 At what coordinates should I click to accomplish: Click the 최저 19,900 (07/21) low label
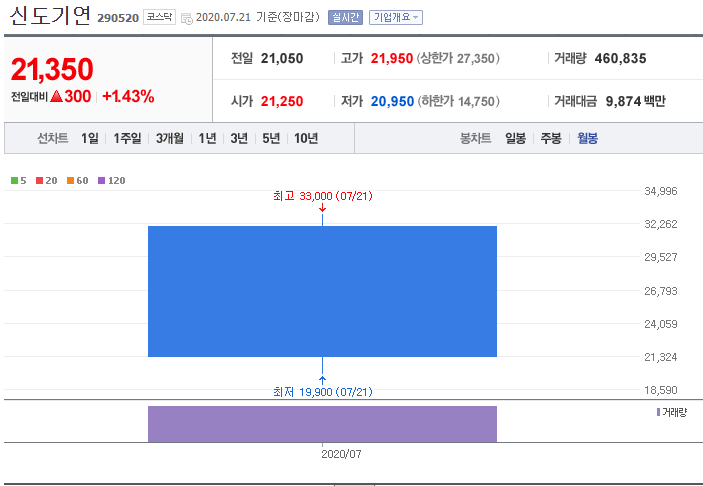322,392
